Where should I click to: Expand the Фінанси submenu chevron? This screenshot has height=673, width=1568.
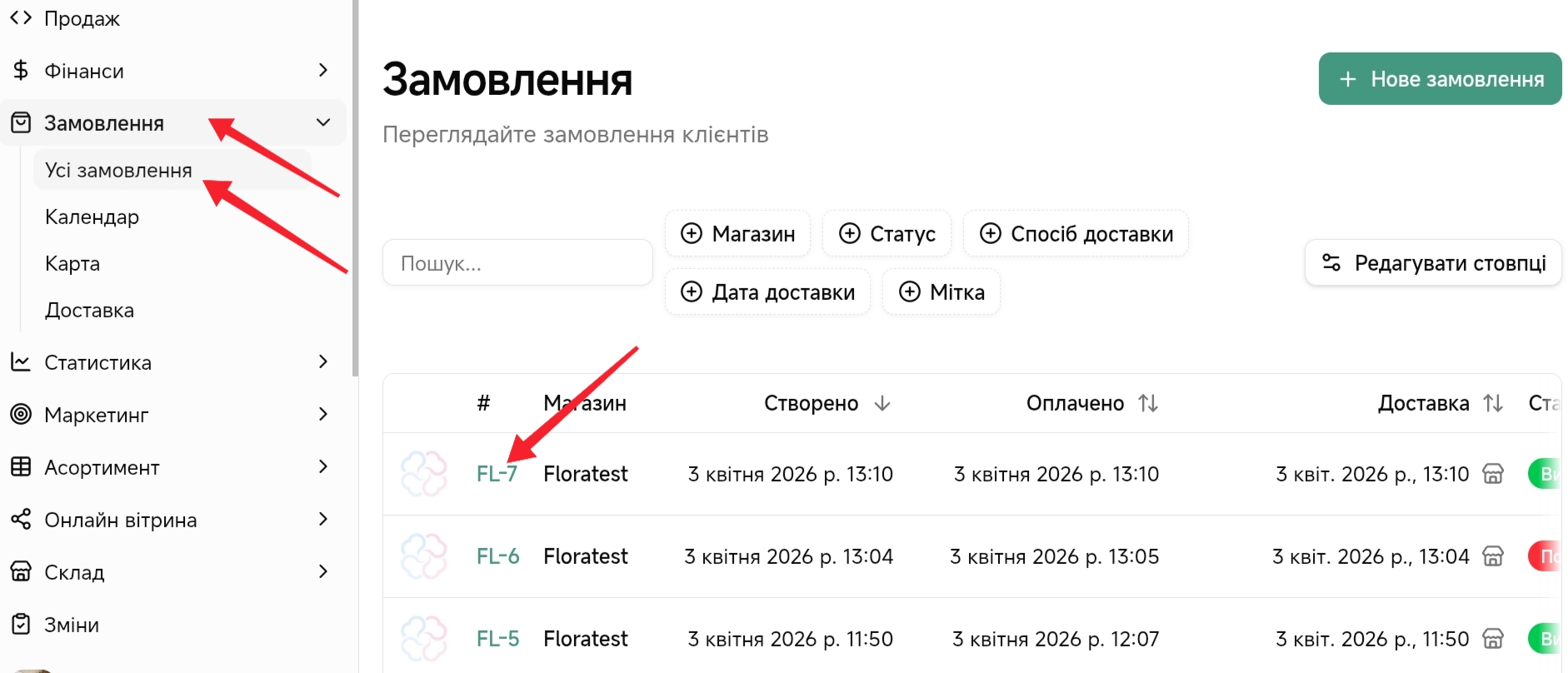point(323,70)
